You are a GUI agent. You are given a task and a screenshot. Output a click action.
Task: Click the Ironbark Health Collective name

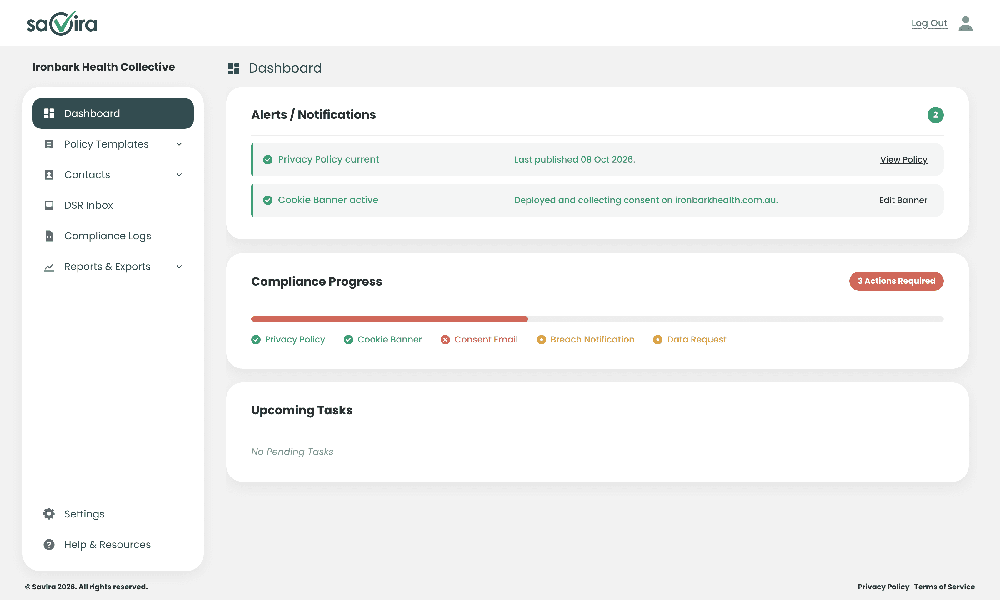[x=103, y=67]
